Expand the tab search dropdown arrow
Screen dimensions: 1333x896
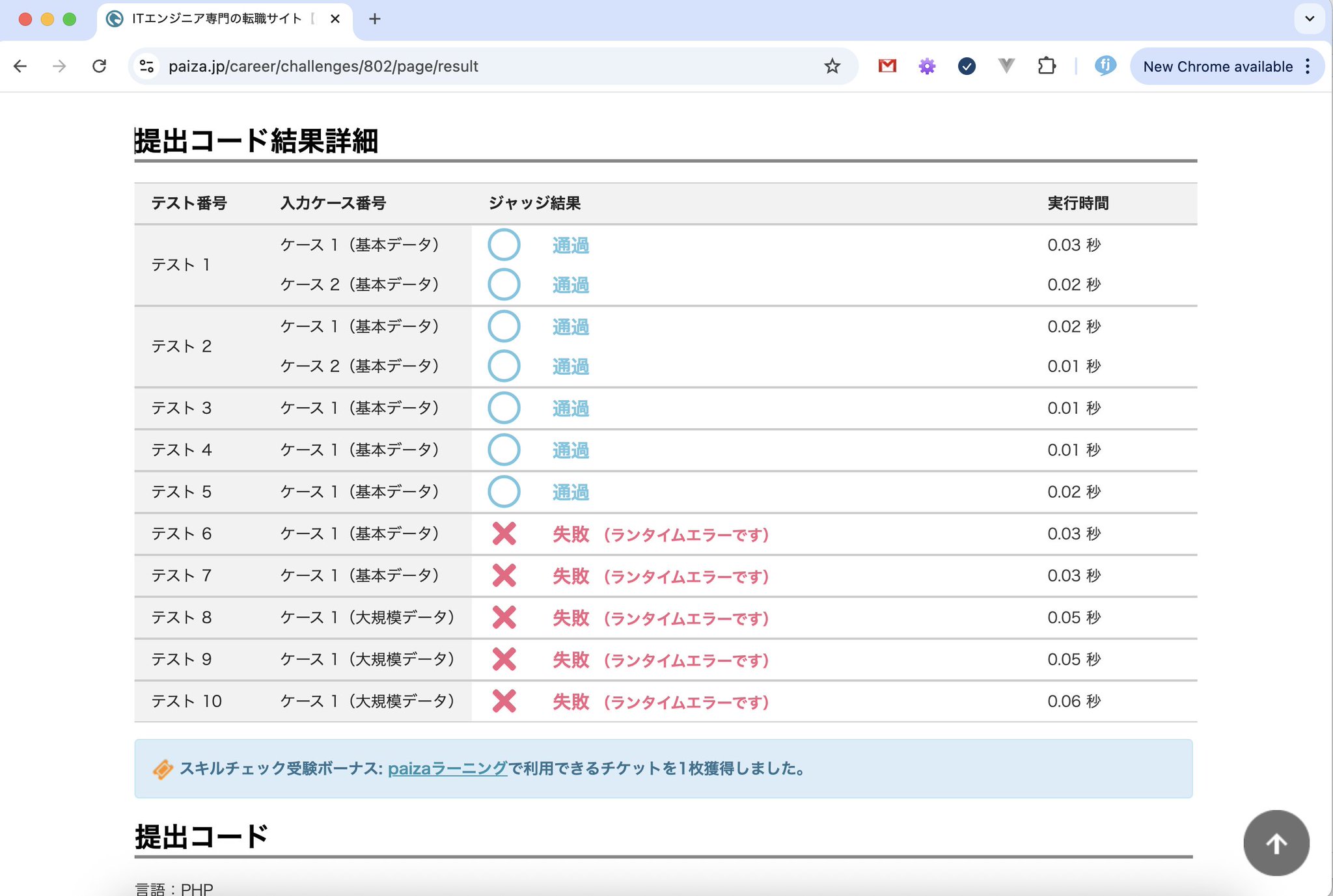[x=1310, y=19]
